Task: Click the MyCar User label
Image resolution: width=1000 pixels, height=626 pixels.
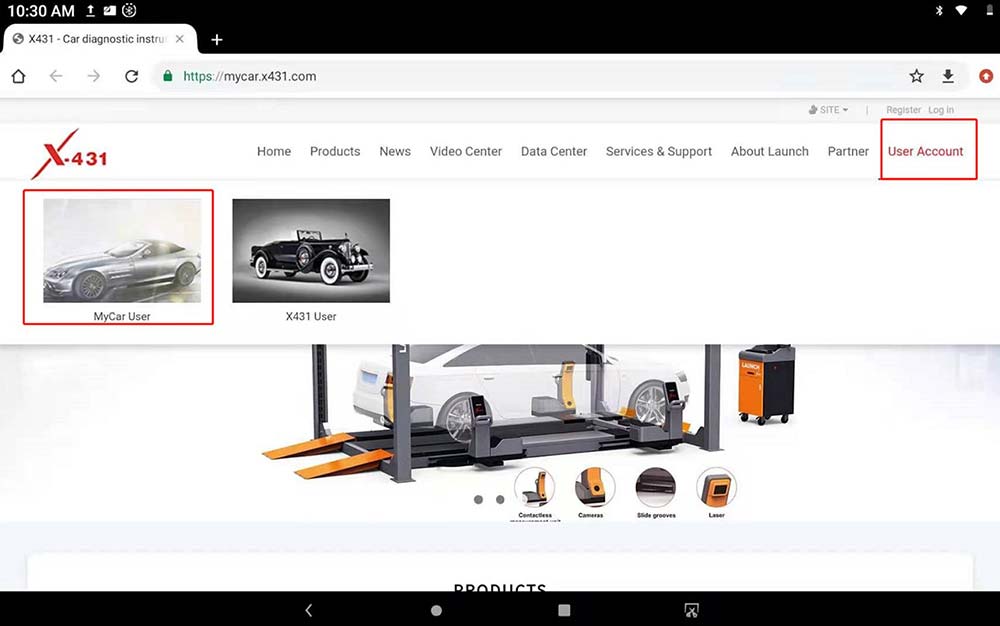Action: click(122, 316)
